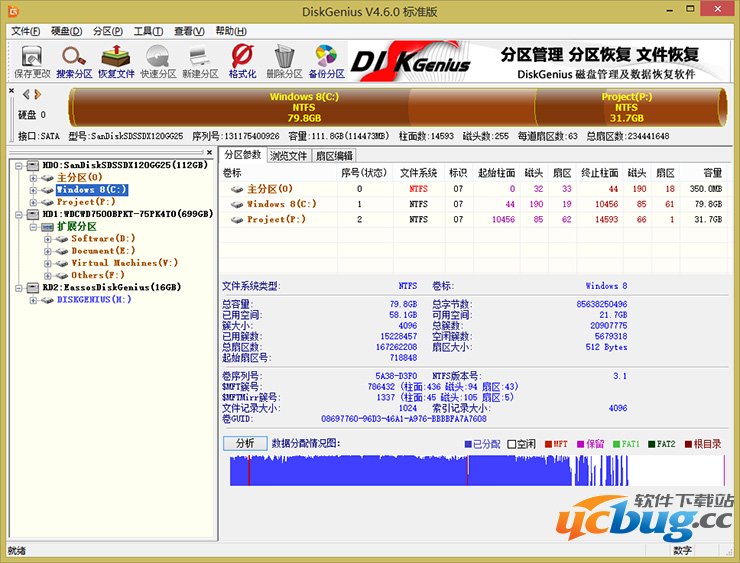Image resolution: width=740 pixels, height=563 pixels.
Task: Click Backup Partition (备份分区) icon
Action: point(327,61)
